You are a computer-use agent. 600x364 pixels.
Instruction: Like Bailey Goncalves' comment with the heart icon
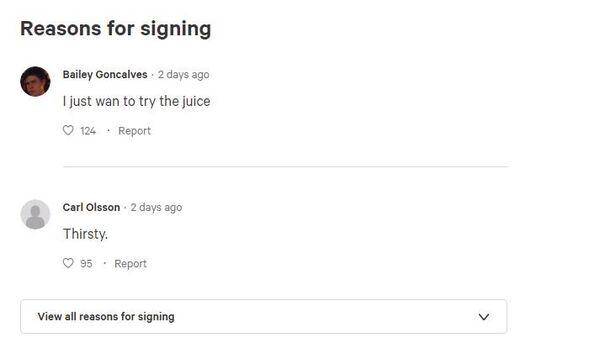tap(68, 131)
